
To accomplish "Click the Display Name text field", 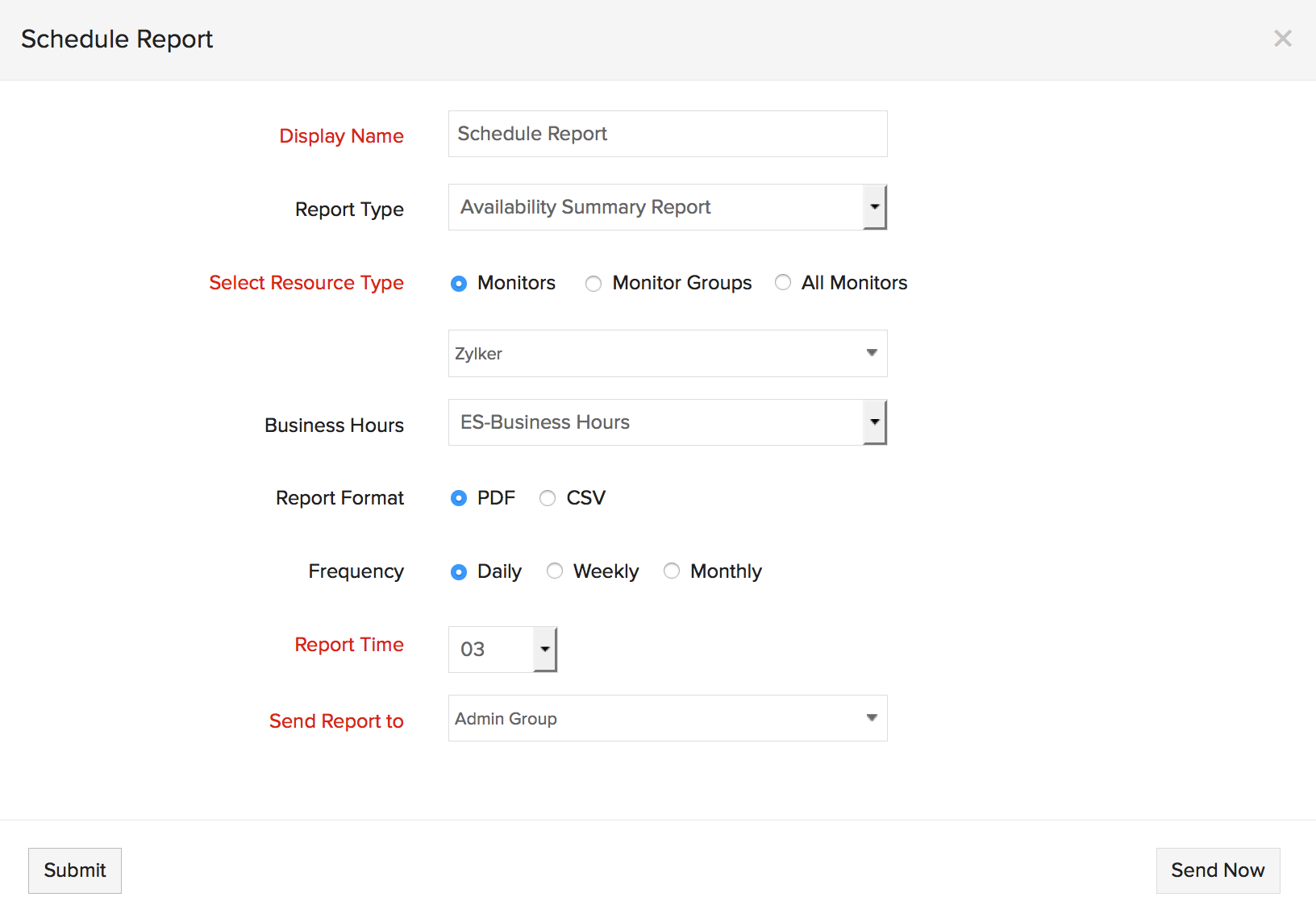I will pyautogui.click(x=667, y=134).
